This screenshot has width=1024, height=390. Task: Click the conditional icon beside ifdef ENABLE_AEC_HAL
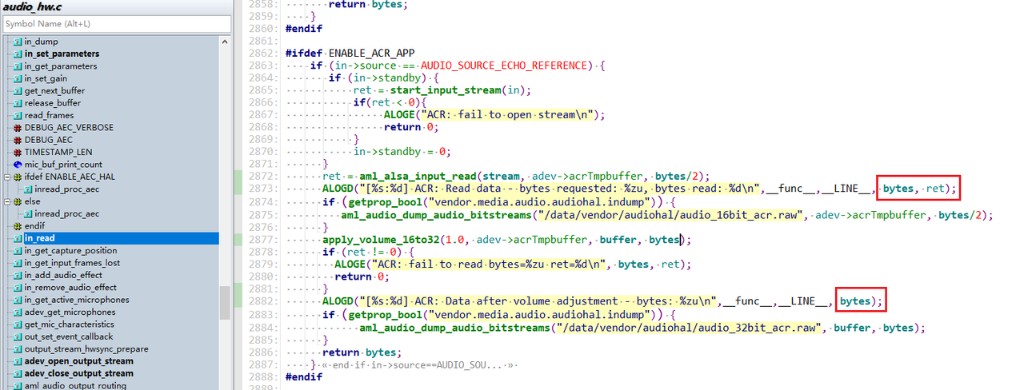tap(18, 177)
